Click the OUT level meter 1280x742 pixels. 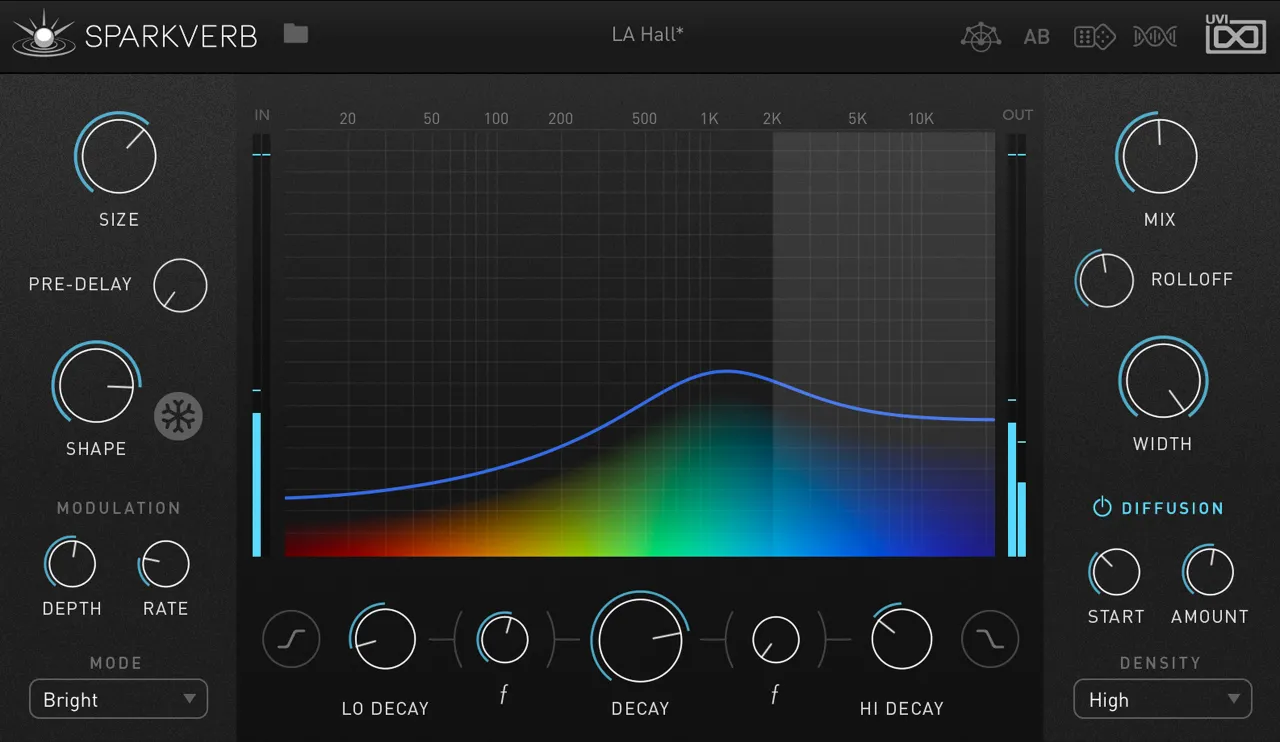click(1016, 345)
